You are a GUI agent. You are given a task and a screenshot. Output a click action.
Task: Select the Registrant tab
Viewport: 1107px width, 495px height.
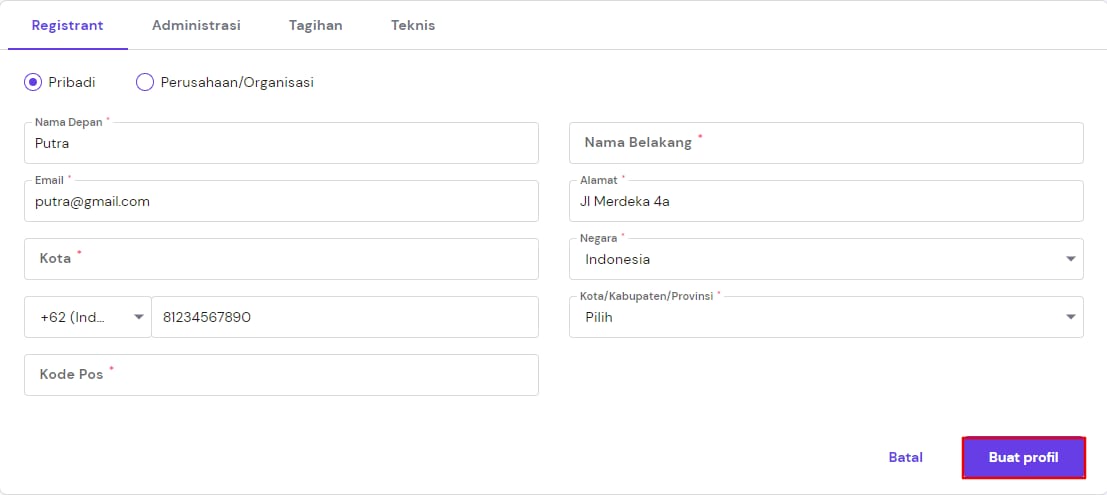tap(67, 25)
